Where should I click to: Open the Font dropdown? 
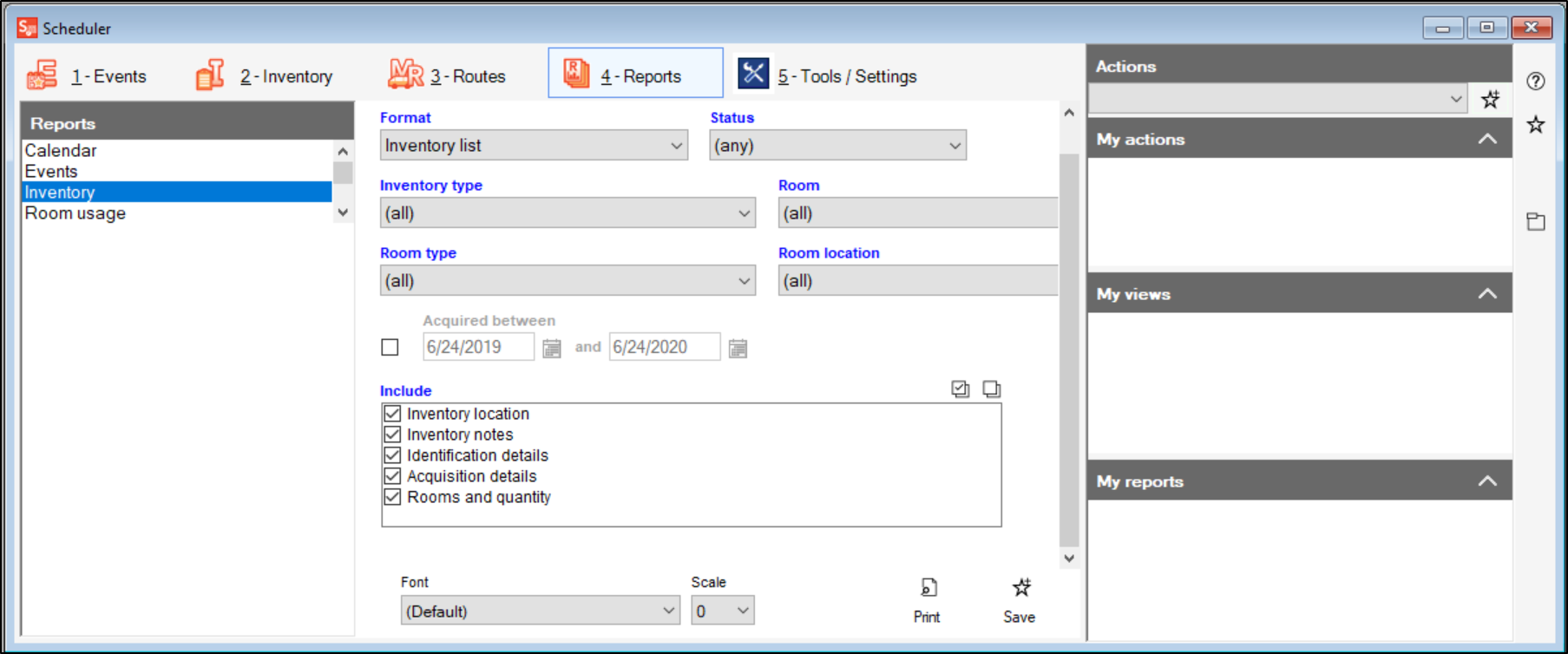540,611
